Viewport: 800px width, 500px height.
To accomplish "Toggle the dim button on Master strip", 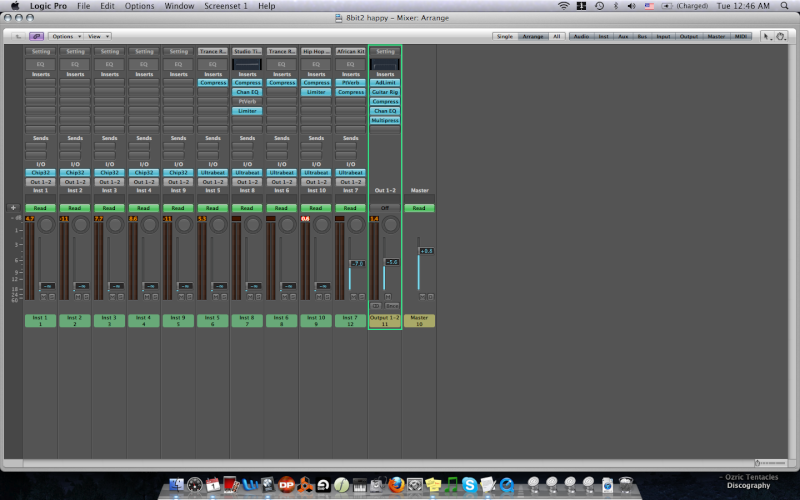I will (431, 297).
